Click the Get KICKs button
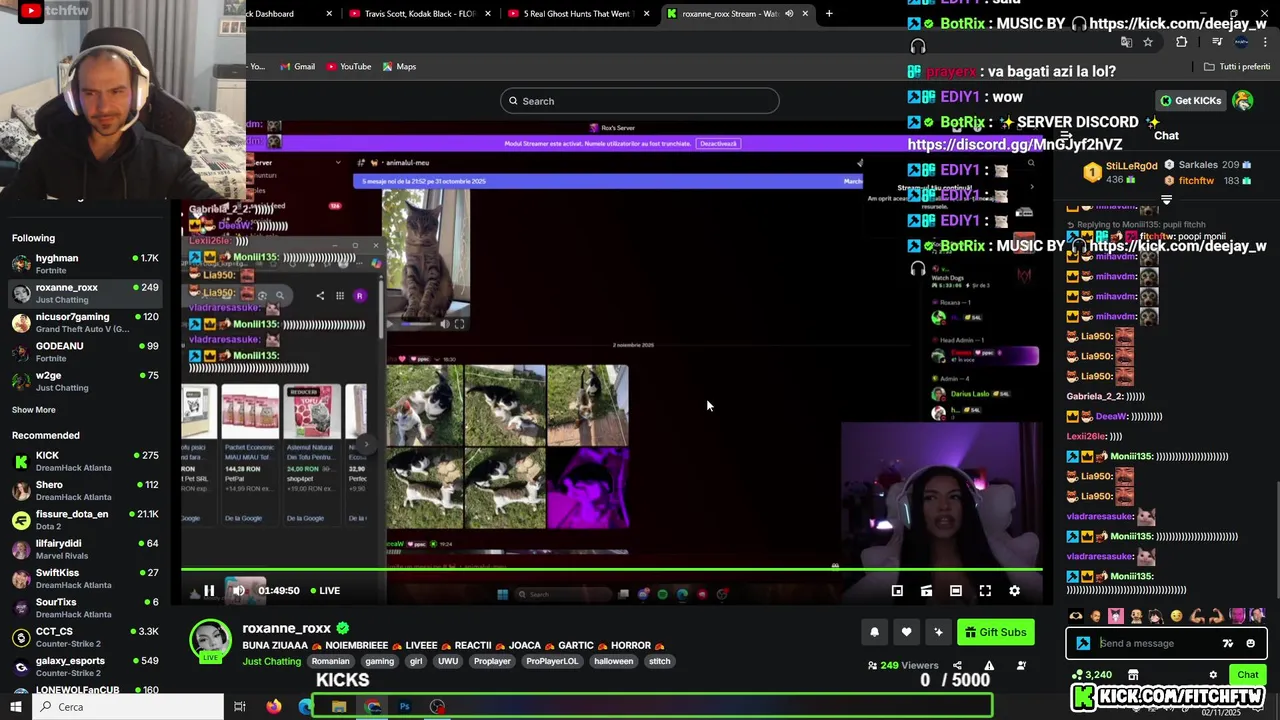 pos(1190,101)
